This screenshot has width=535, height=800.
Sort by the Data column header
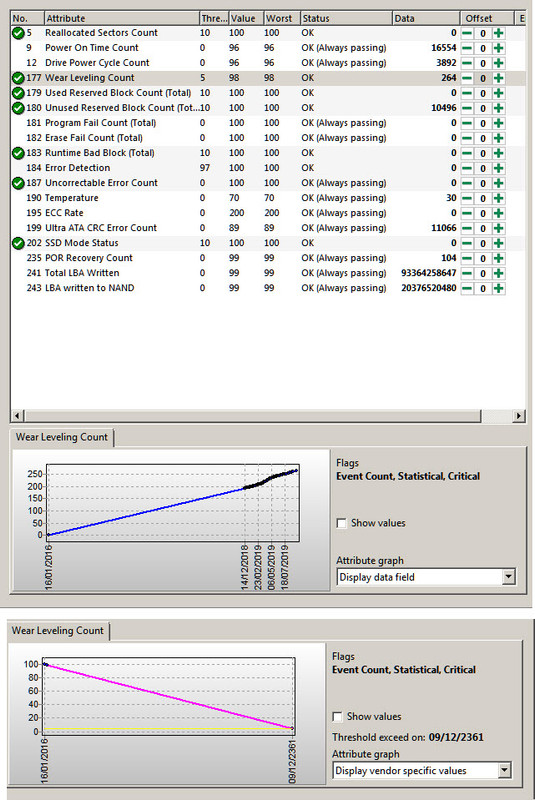tap(426, 18)
